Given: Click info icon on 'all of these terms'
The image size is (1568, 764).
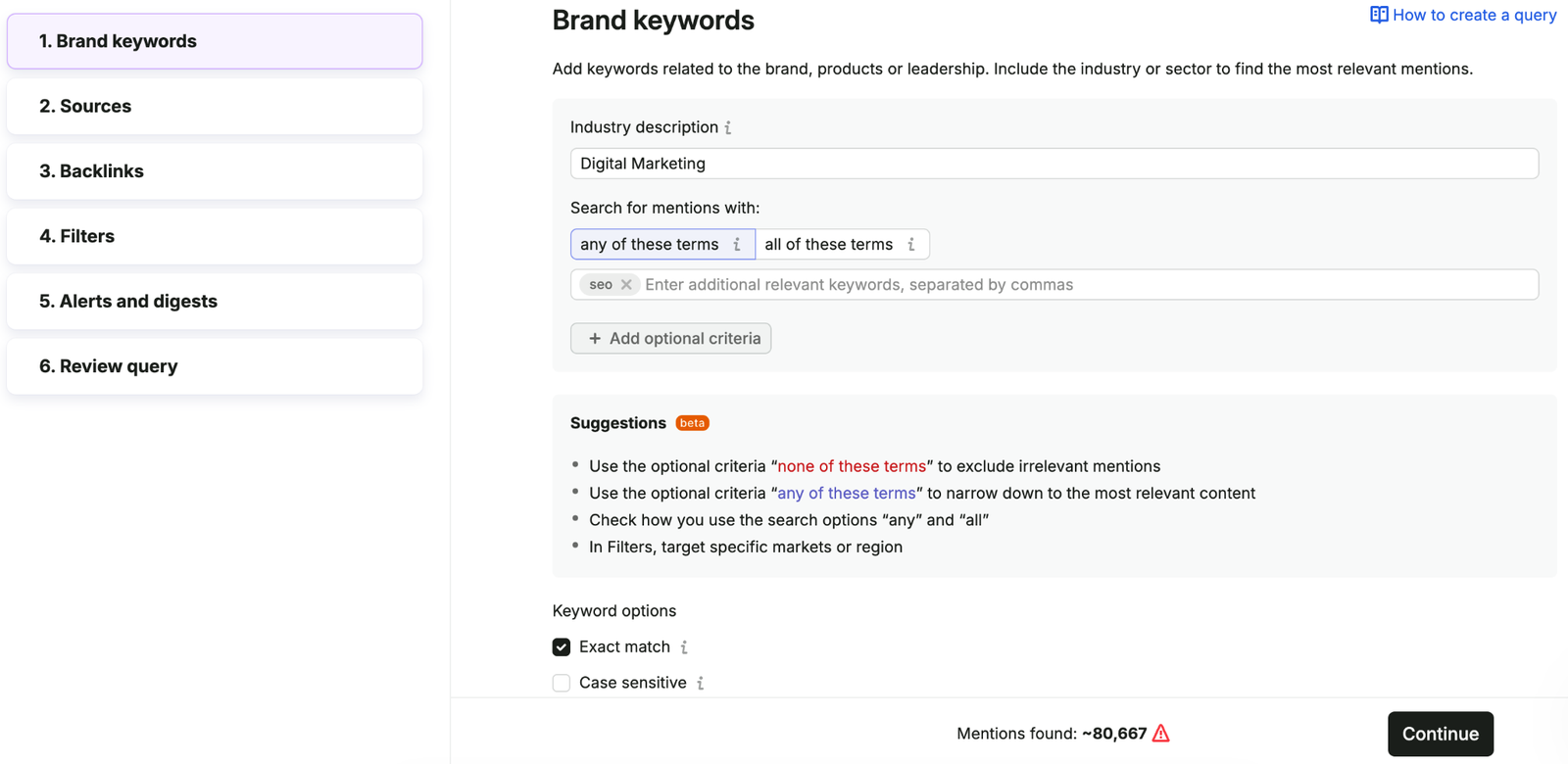Looking at the screenshot, I should pos(911,244).
